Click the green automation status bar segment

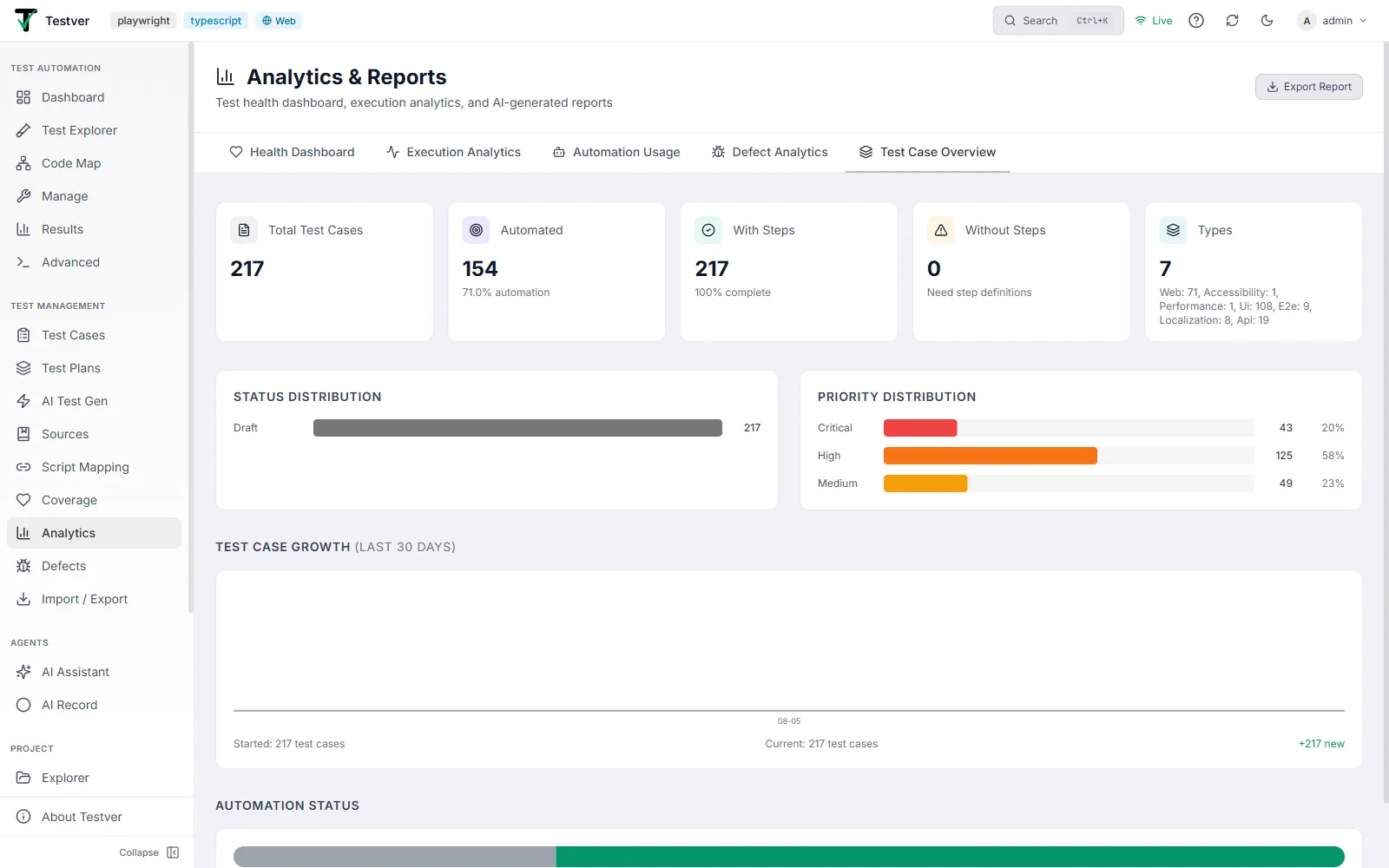click(x=951, y=857)
